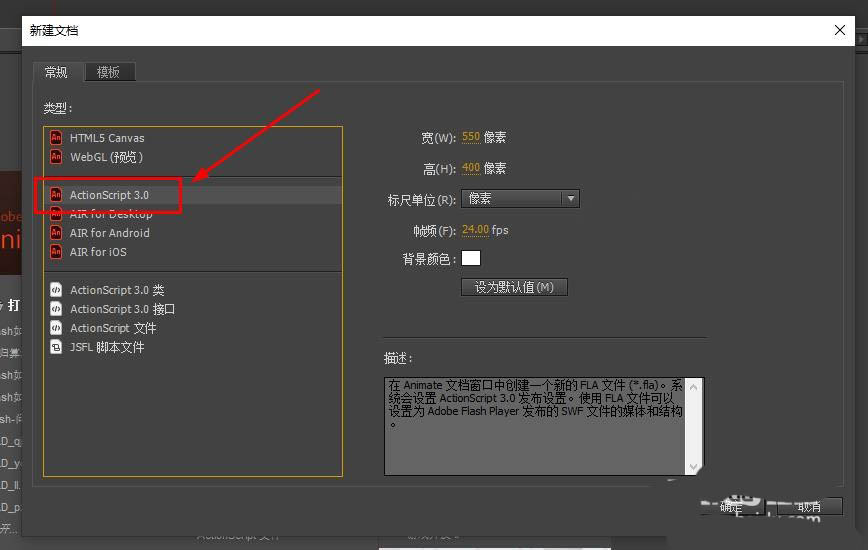This screenshot has width=868, height=550.
Task: Switch to the 常规 tab
Action: pyautogui.click(x=56, y=72)
